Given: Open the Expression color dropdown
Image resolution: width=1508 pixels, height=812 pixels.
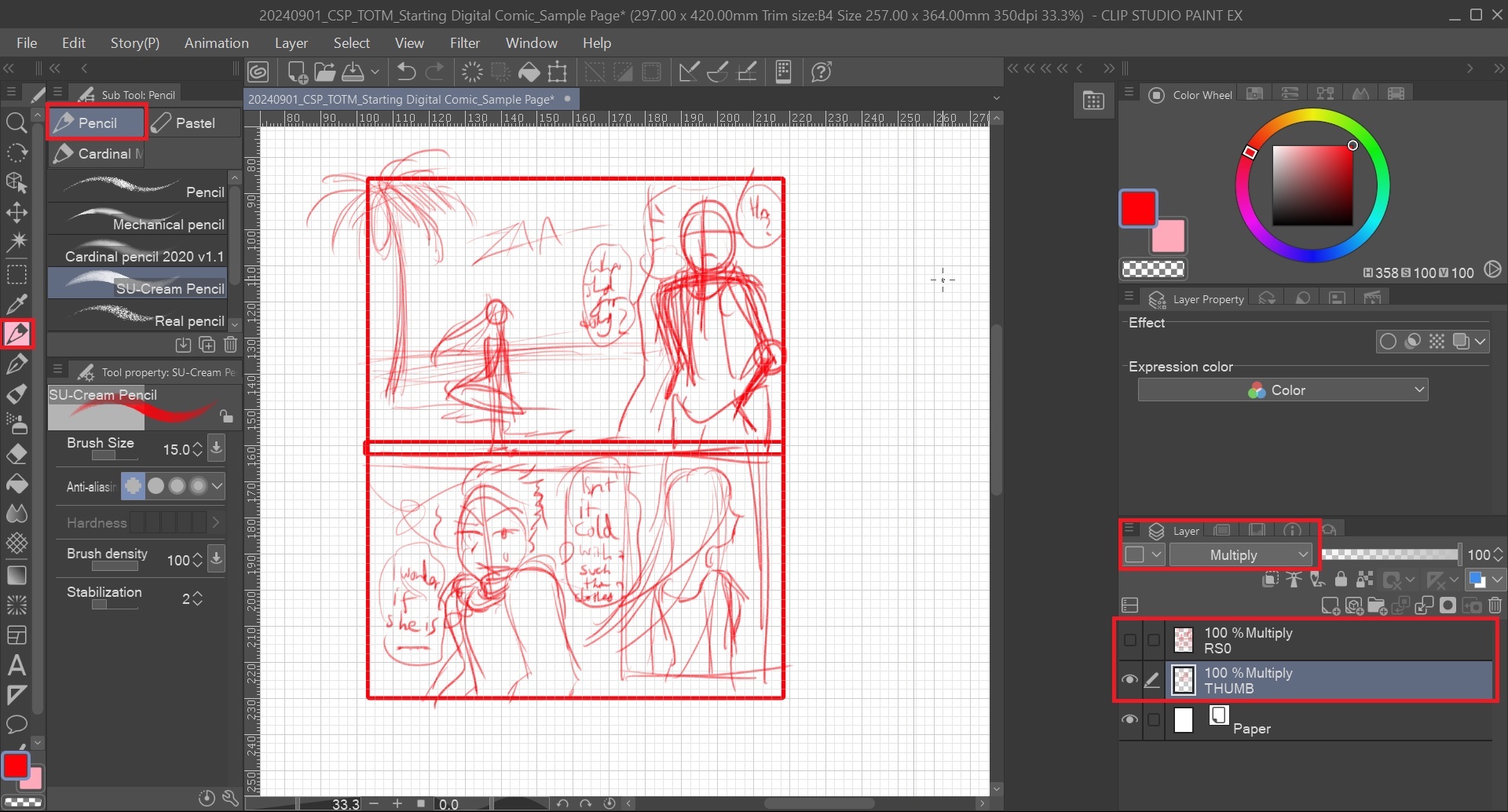Looking at the screenshot, I should click(1282, 390).
